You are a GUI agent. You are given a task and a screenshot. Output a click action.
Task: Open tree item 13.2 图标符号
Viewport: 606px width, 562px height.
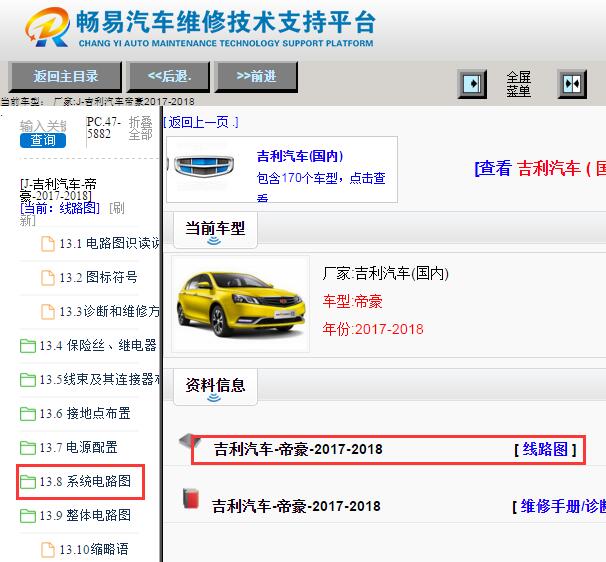click(x=99, y=277)
